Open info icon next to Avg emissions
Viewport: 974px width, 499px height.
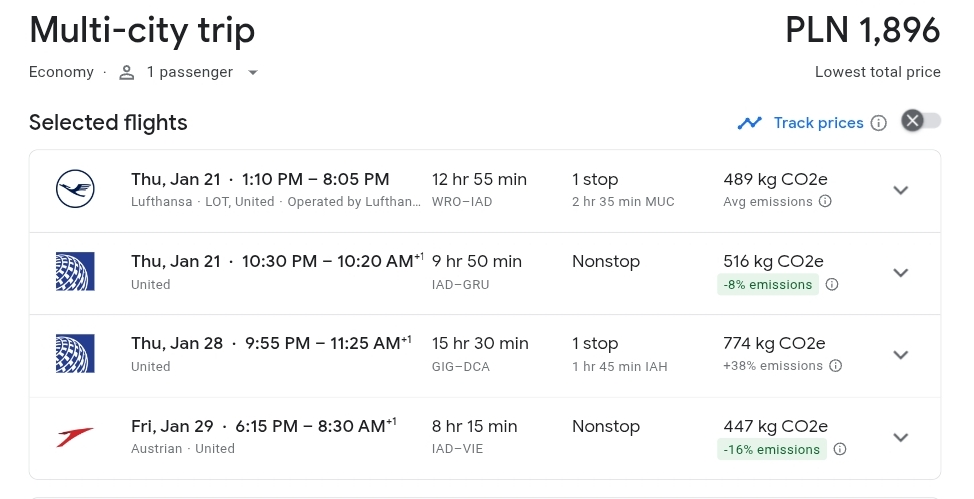click(825, 201)
